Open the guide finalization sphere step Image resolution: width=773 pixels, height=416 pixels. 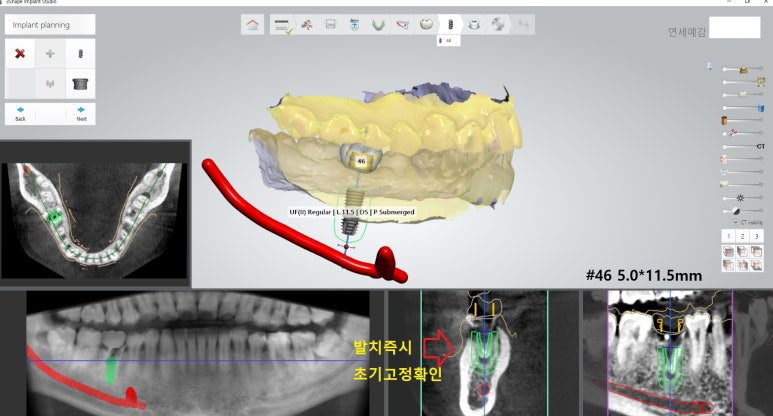coord(498,25)
